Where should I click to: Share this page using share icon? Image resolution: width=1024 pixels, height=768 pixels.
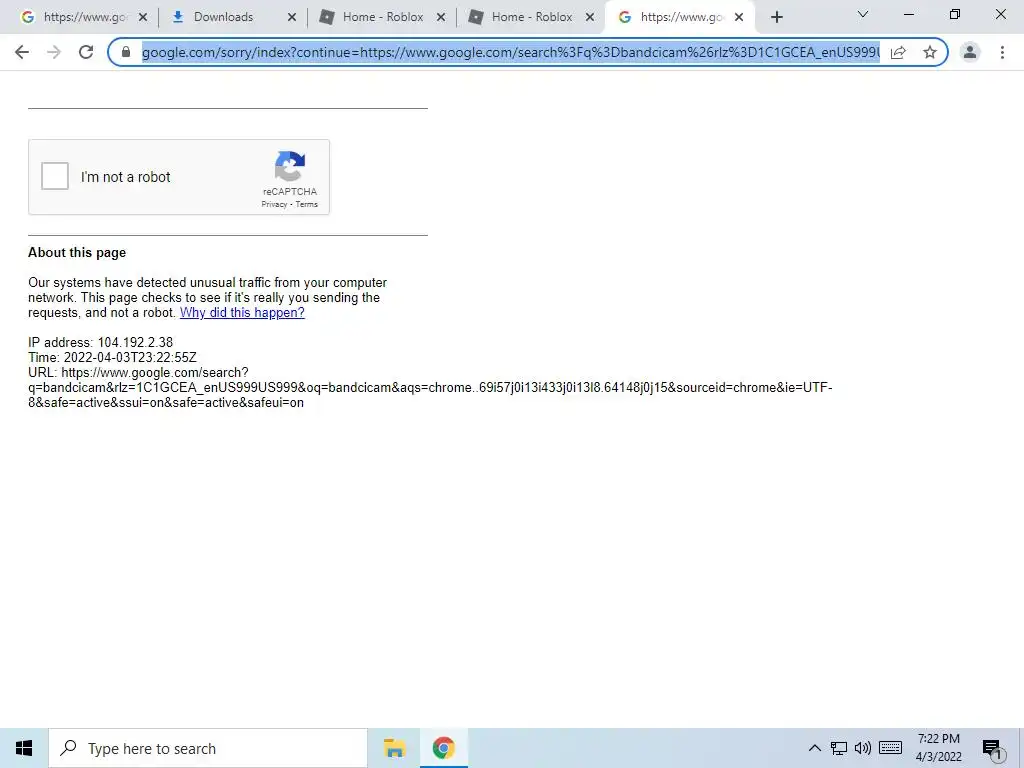pyautogui.click(x=899, y=52)
